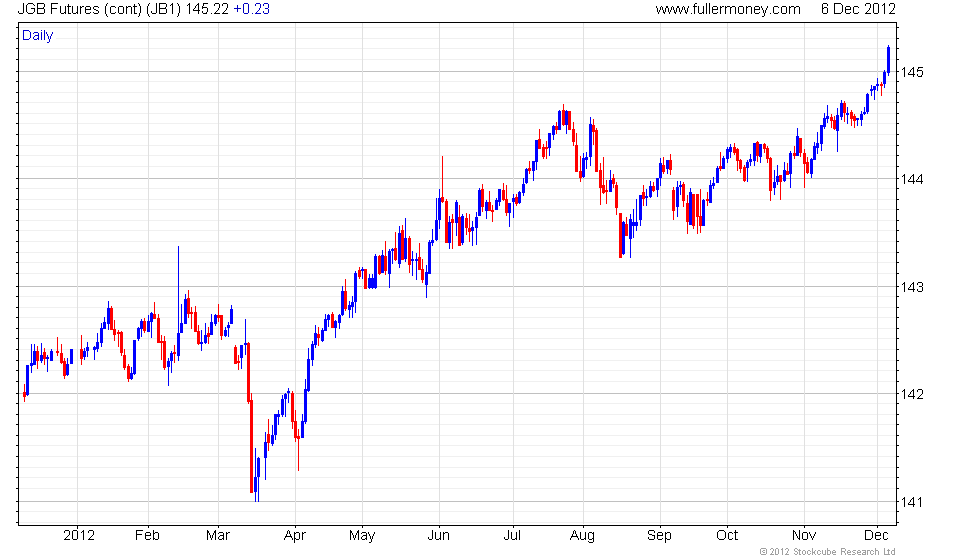This screenshot has height=560, width=980.
Task: Click the 'Apr' x-axis label
Action: click(294, 536)
